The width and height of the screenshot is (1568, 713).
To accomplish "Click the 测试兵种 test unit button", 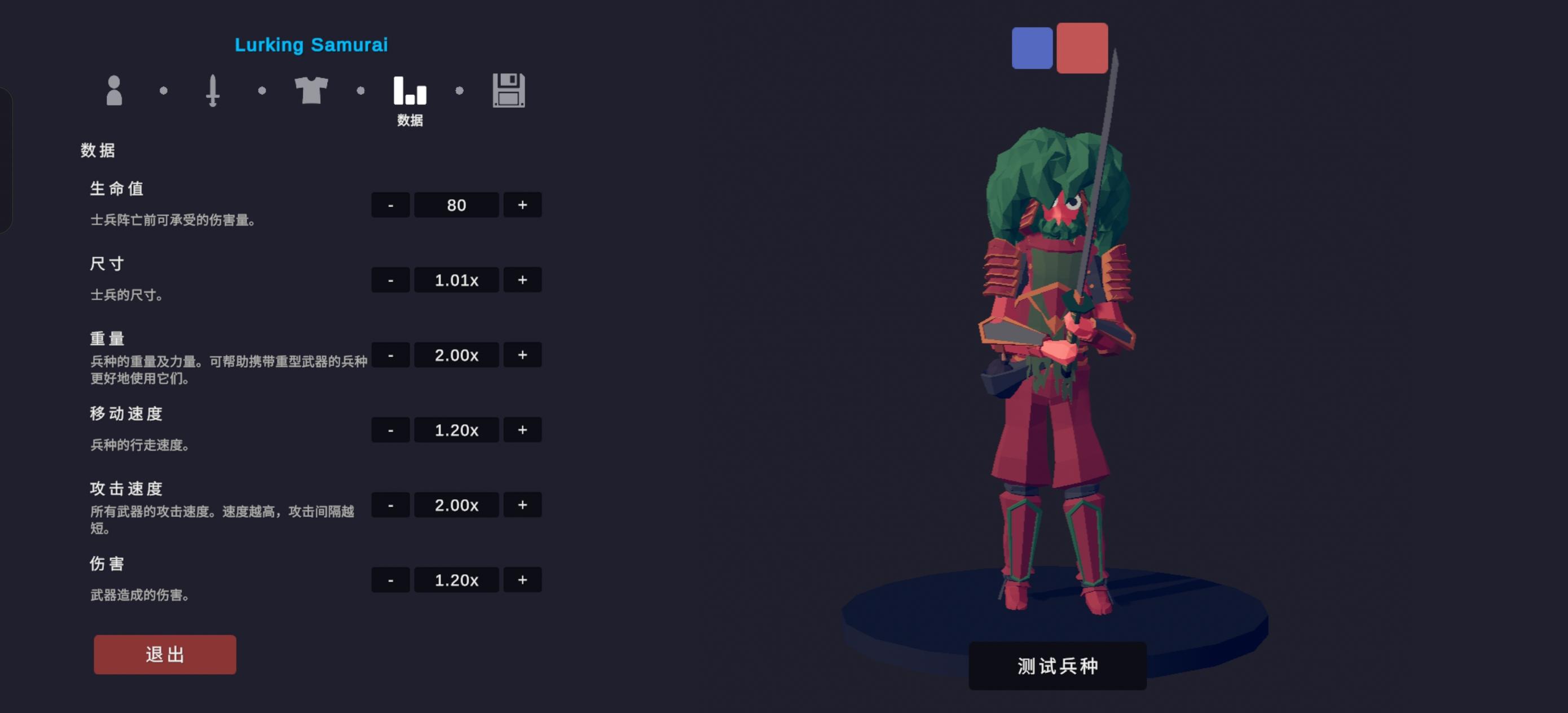I will (1058, 666).
